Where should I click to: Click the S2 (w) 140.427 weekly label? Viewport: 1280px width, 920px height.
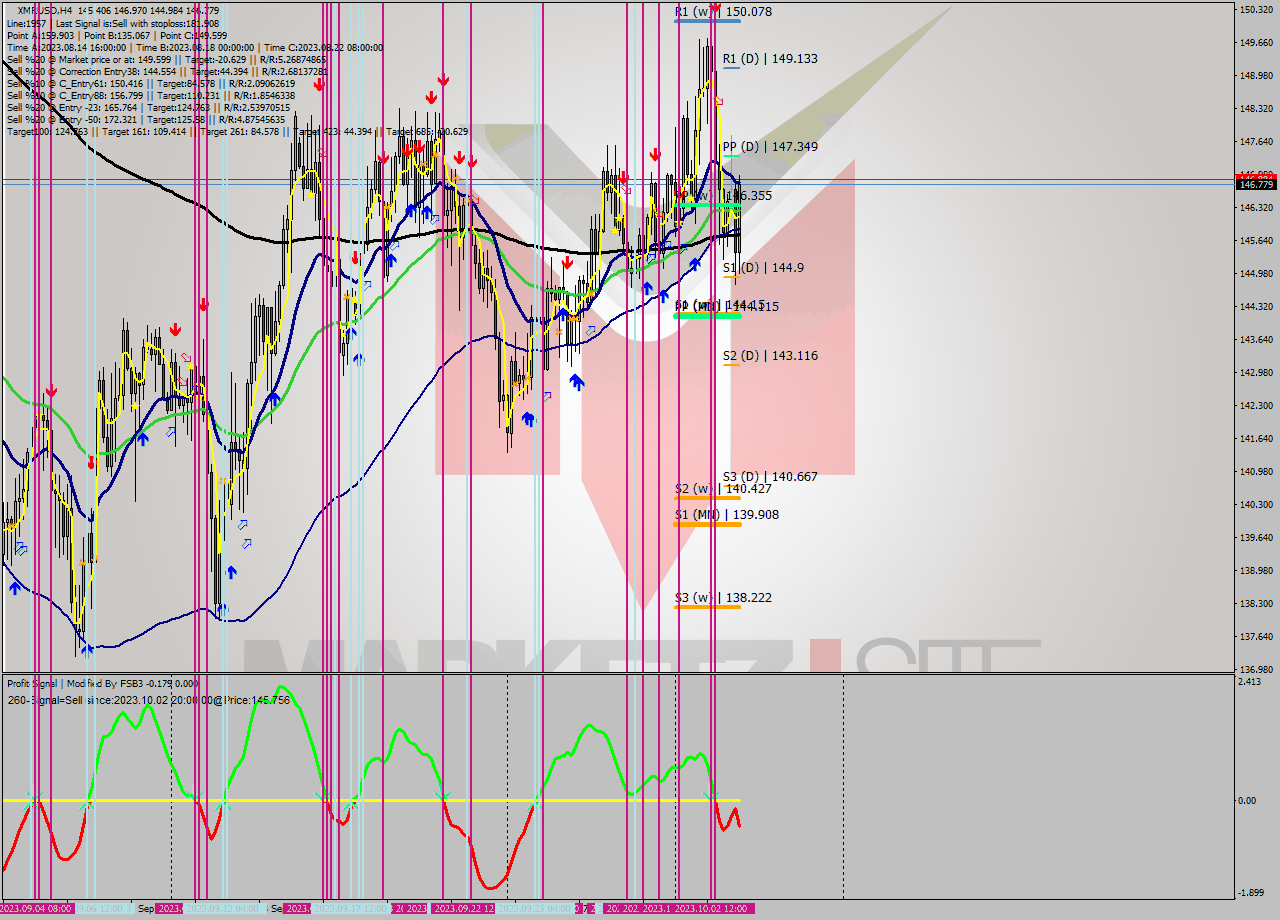(x=723, y=489)
